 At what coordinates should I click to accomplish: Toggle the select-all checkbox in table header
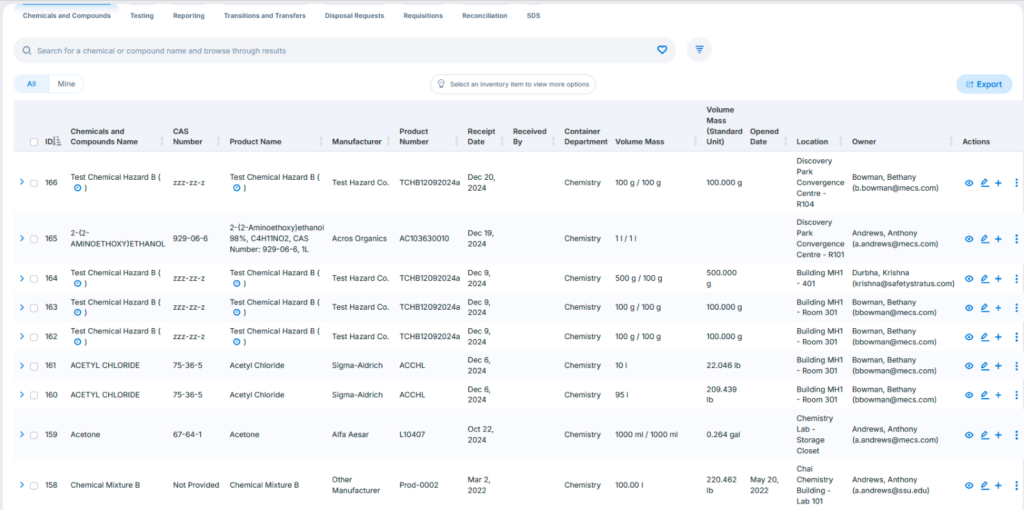34,142
